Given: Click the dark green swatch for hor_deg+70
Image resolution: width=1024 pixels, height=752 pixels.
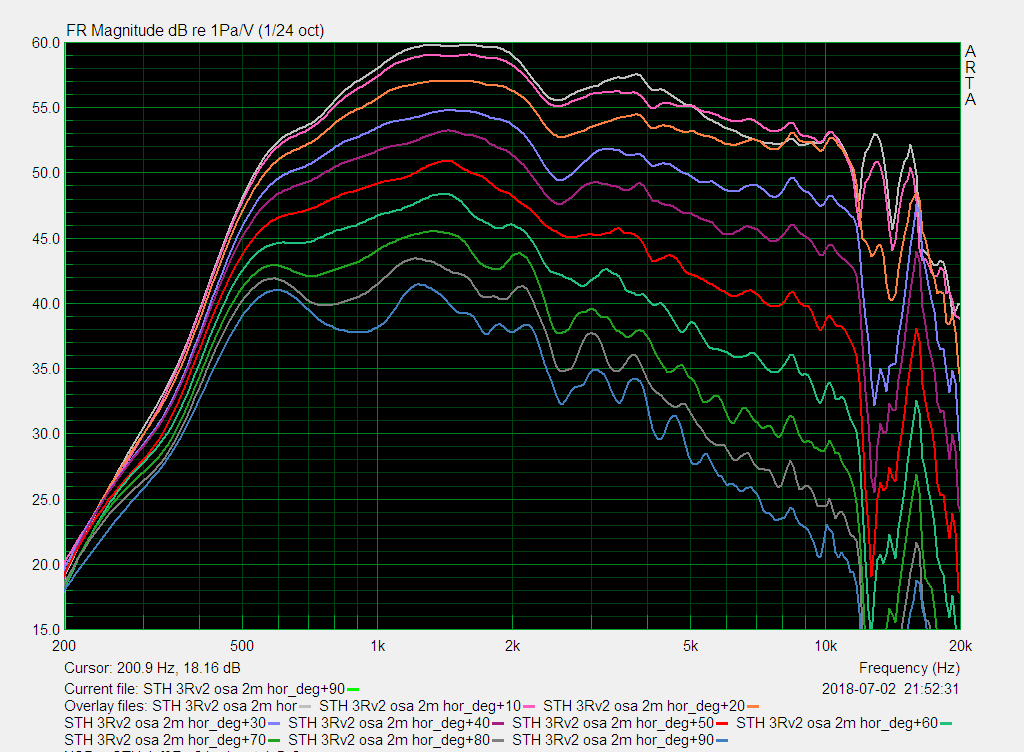Looking at the screenshot, I should (x=274, y=740).
